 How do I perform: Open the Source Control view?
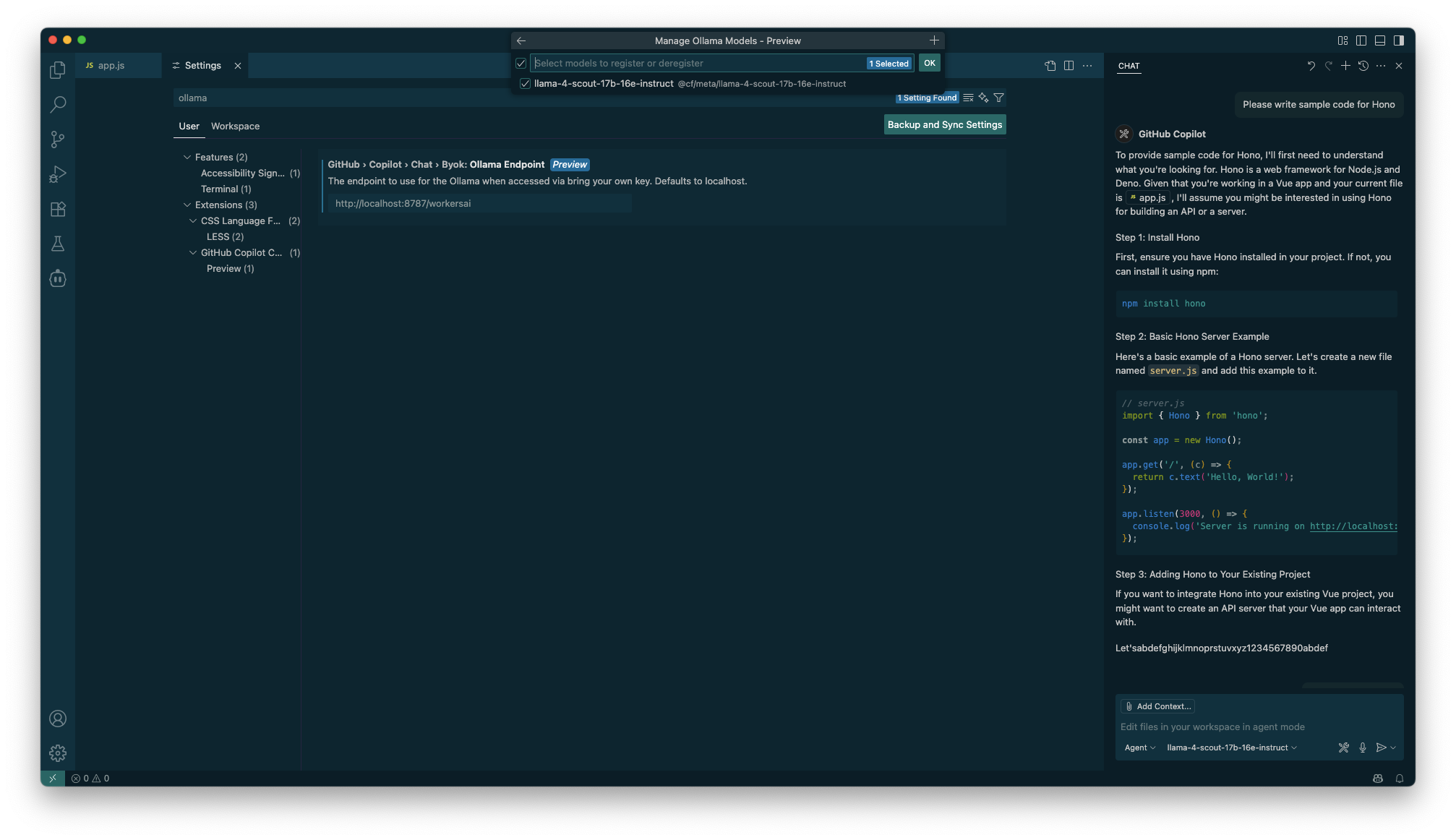pyautogui.click(x=58, y=140)
